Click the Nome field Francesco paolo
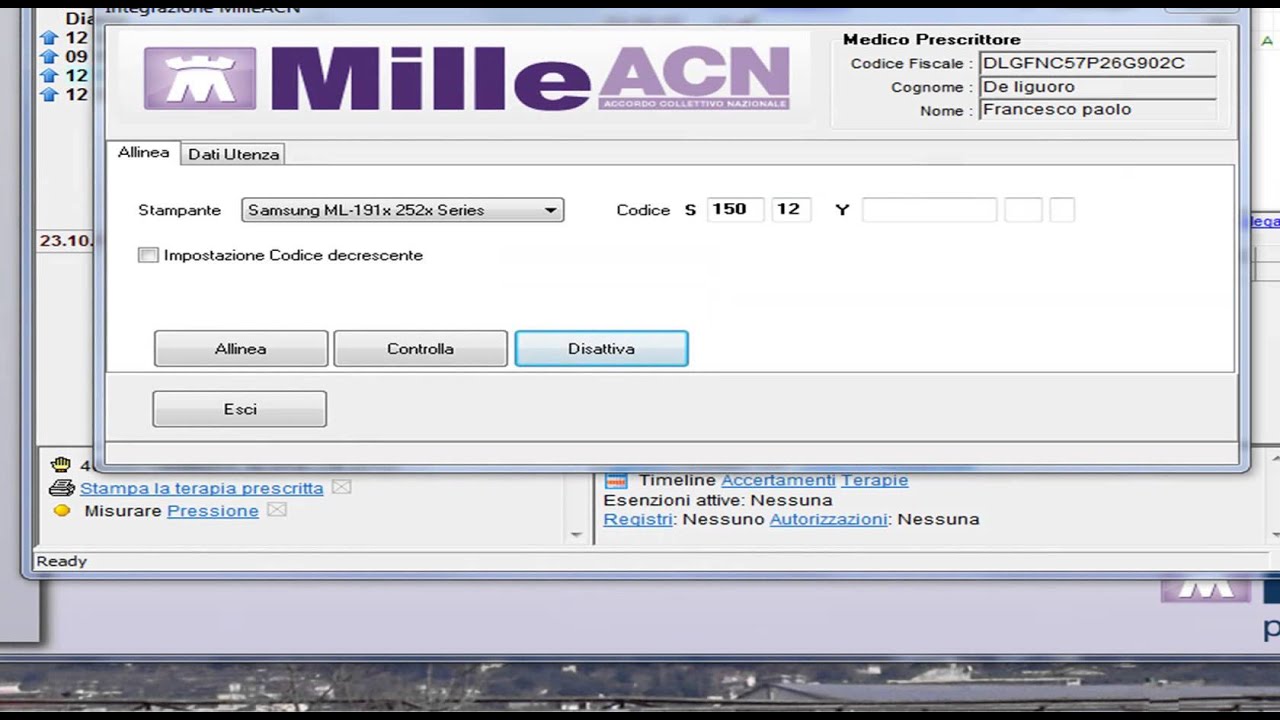Viewport: 1280px width, 720px height. 1098,110
